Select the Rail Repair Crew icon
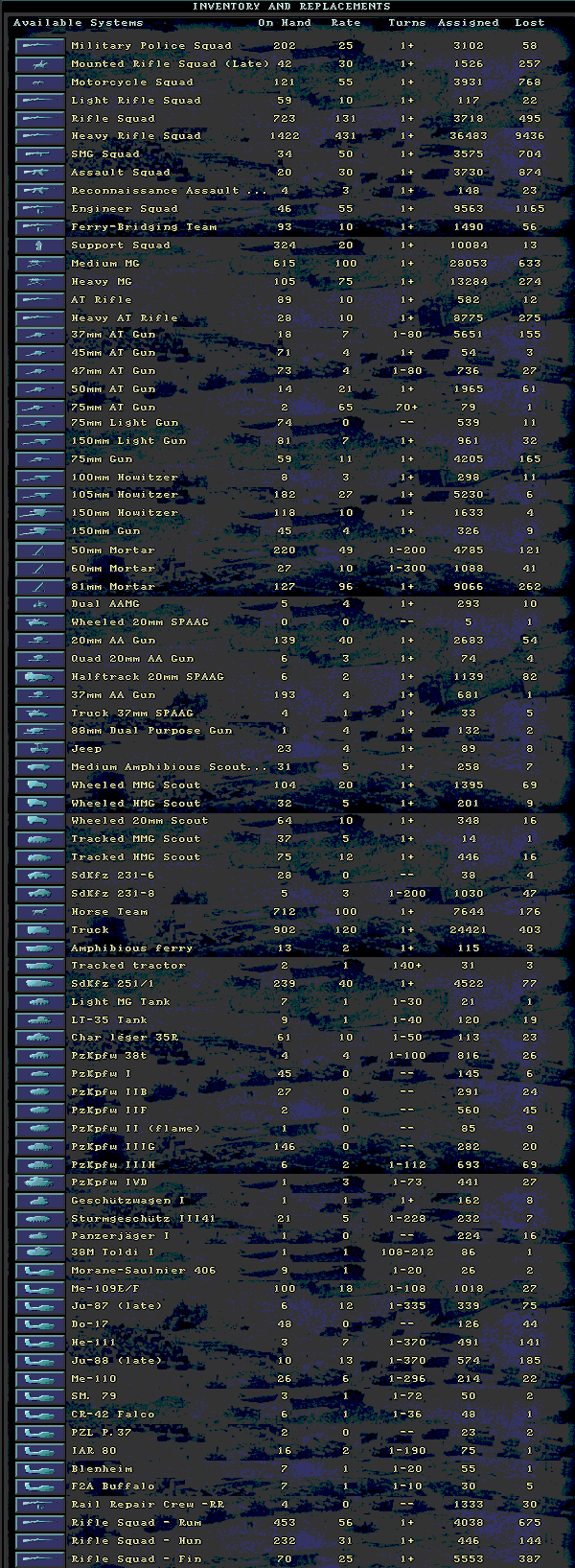Screen dimensions: 575x1568 pyautogui.click(x=39, y=1505)
